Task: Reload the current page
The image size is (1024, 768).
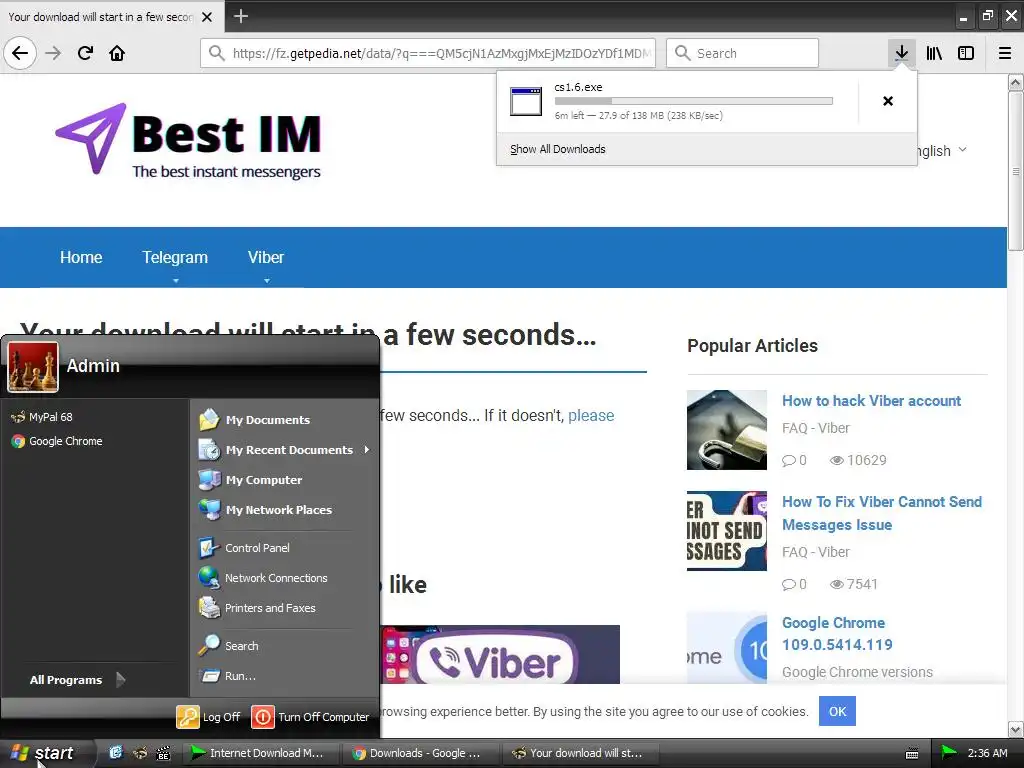Action: coord(85,53)
